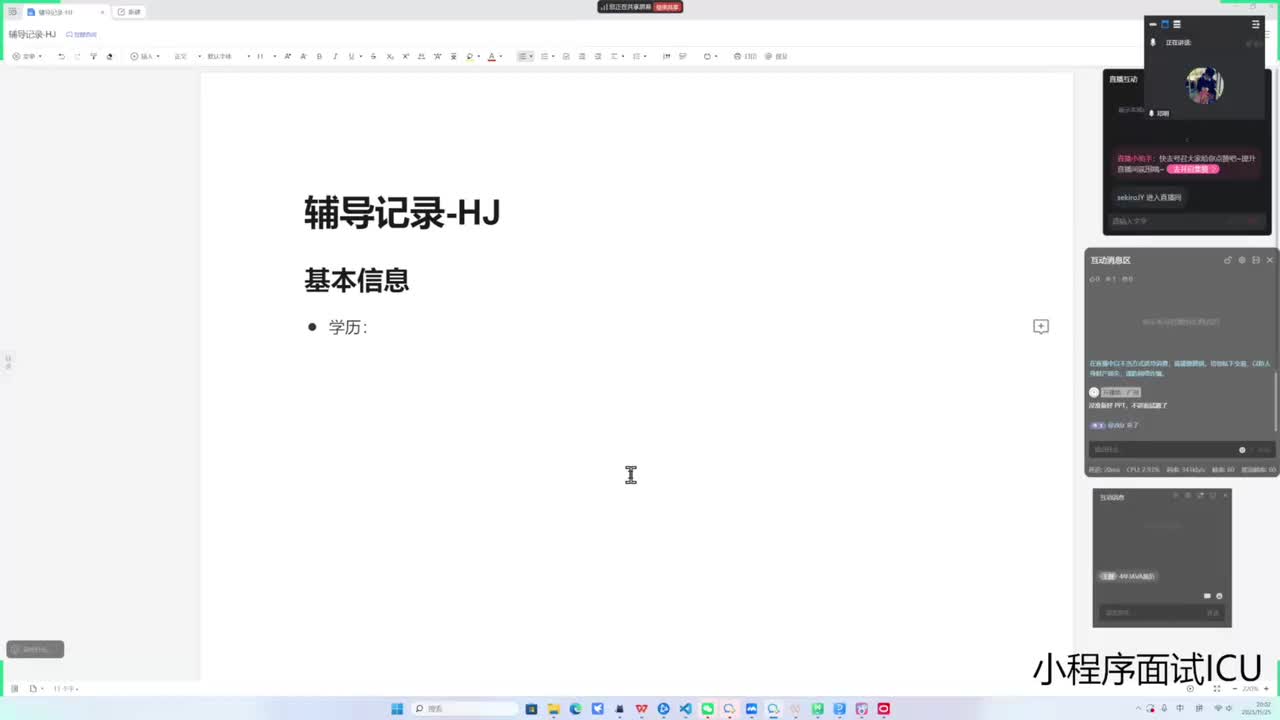Click the microphone icon in the speaker panel
1280x720 pixels.
click(1153, 42)
